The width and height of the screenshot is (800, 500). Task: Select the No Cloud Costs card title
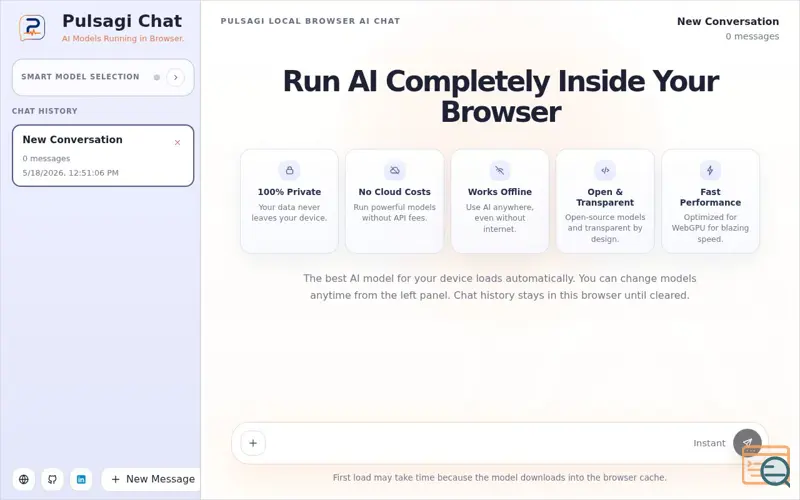[x=394, y=192]
